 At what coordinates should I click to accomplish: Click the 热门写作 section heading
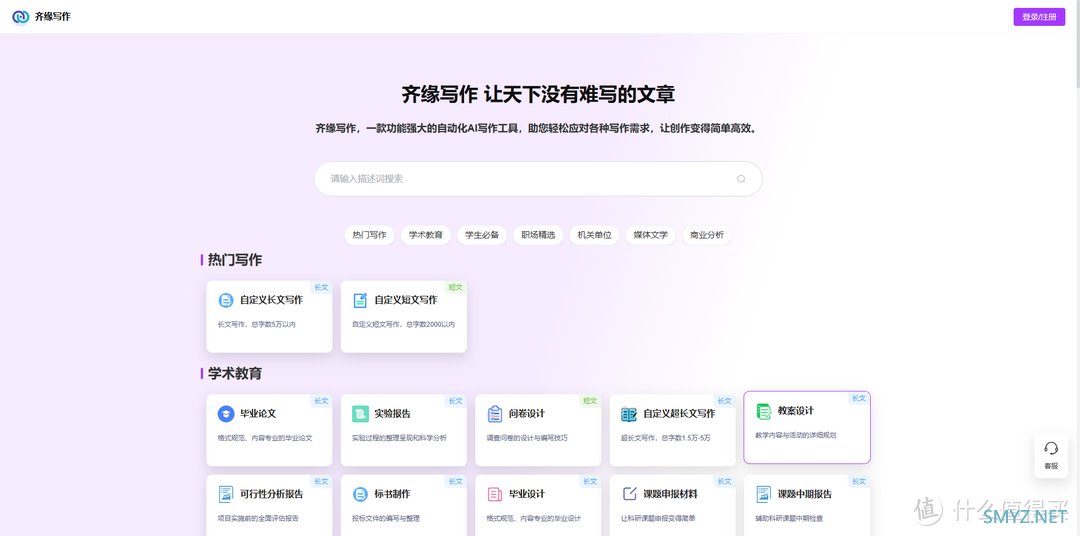(235, 260)
